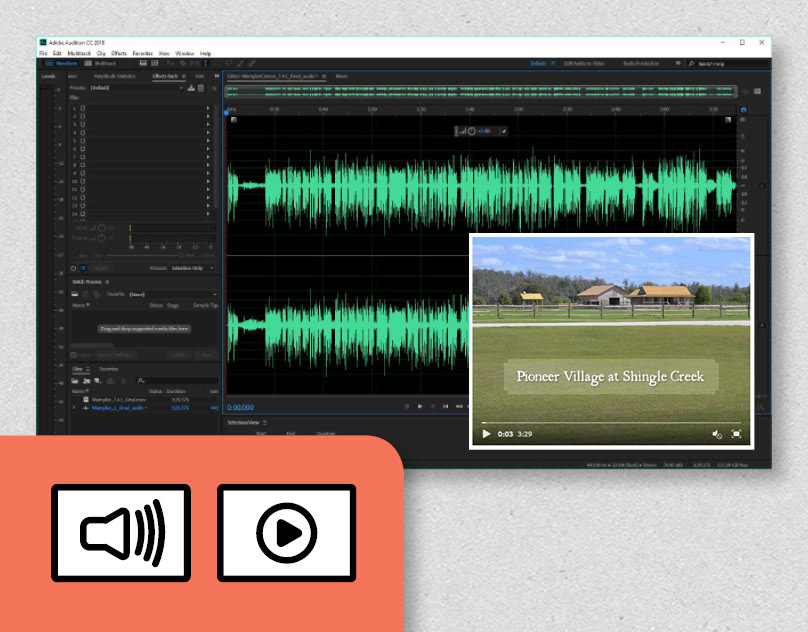Screen dimensions: 808x632
Task: Show the spectral frequency display
Action: tap(143, 63)
